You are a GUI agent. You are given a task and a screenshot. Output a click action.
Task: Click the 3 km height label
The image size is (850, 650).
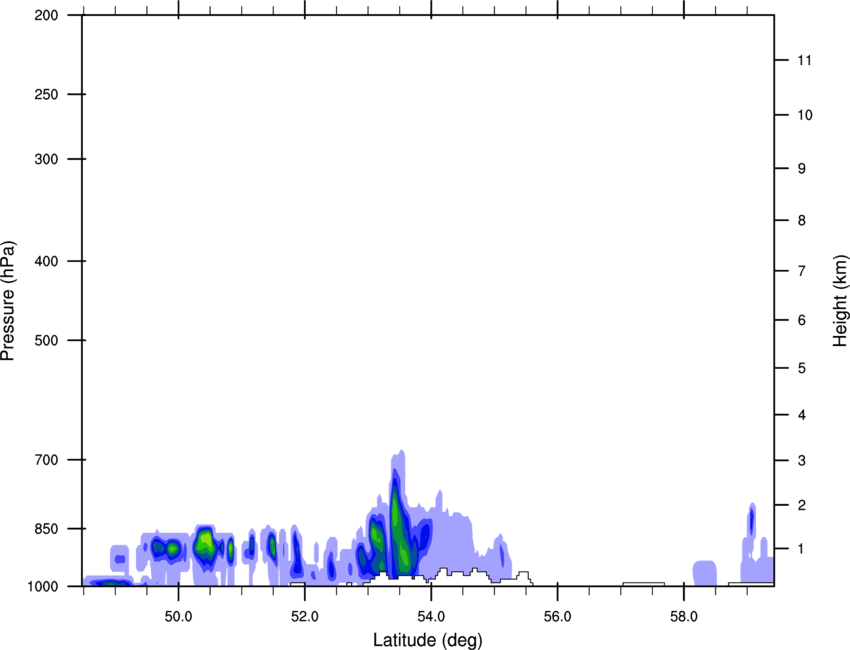pyautogui.click(x=802, y=460)
